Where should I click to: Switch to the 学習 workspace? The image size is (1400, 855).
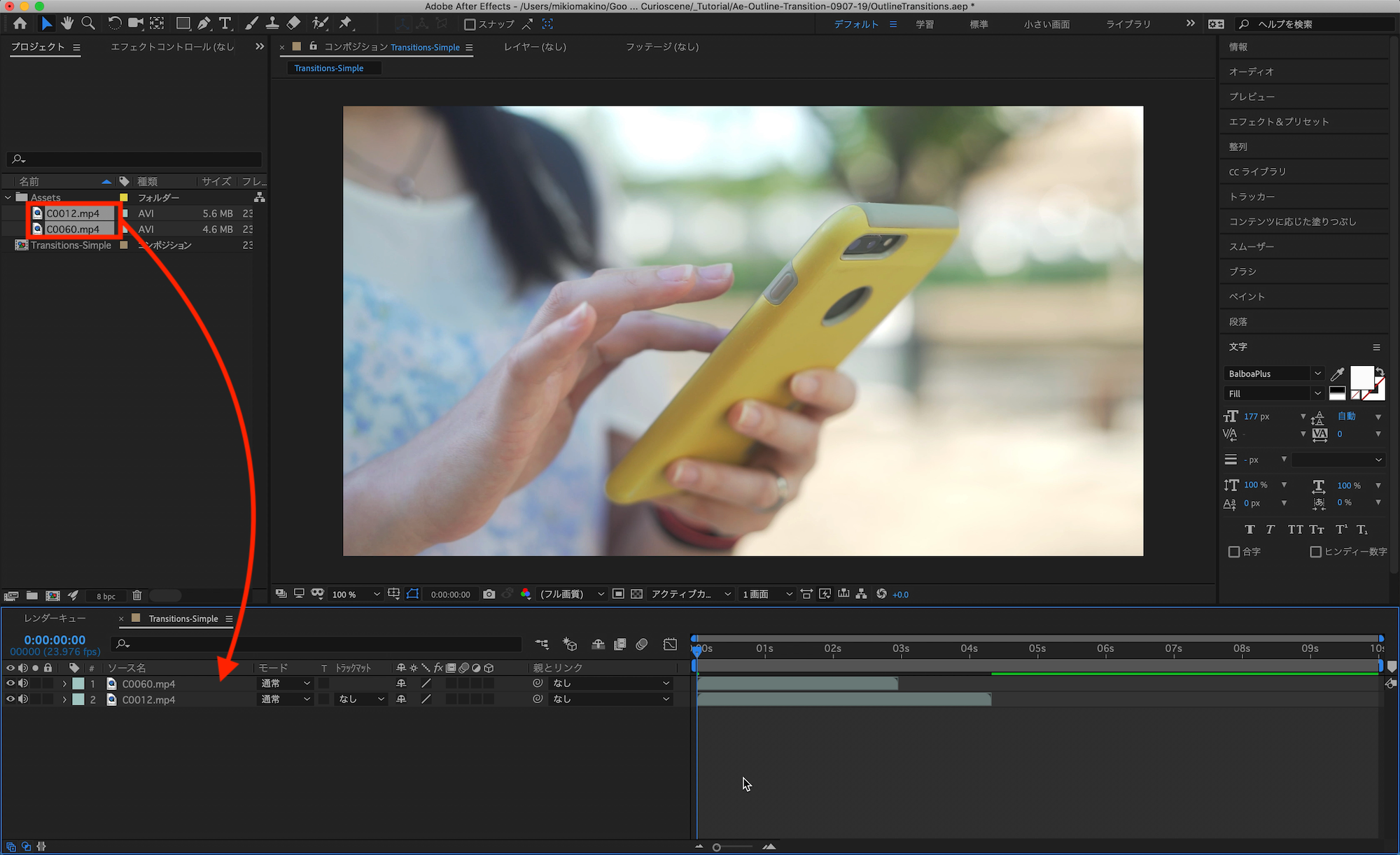[x=925, y=24]
